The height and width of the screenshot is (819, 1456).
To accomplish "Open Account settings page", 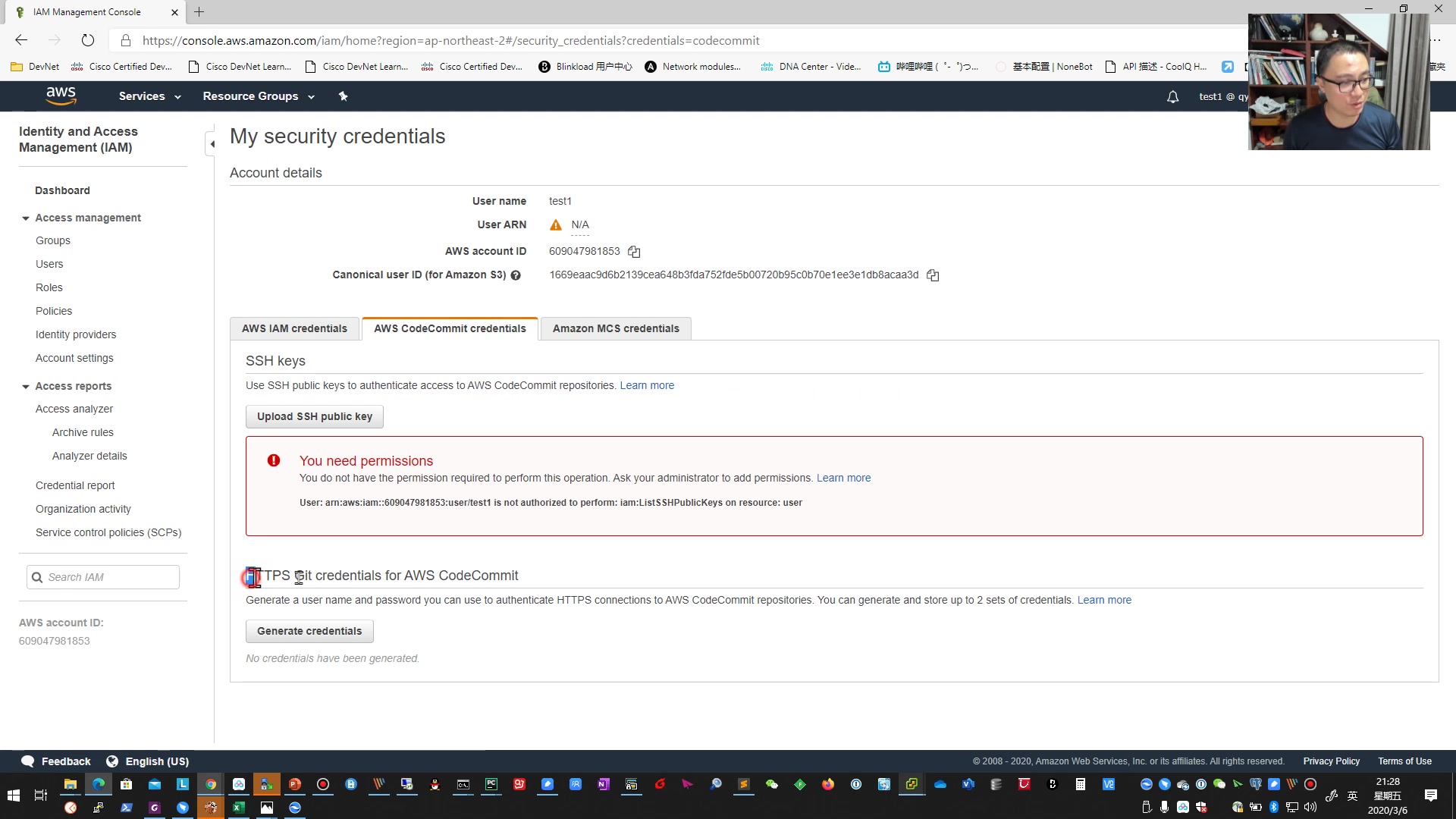I will point(74,358).
